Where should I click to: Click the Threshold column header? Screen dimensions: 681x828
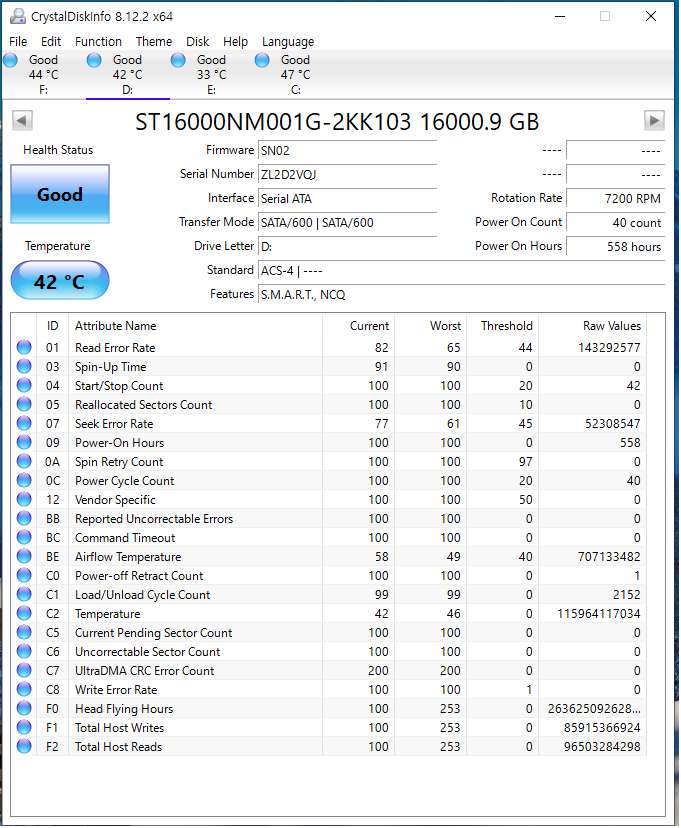click(x=503, y=326)
